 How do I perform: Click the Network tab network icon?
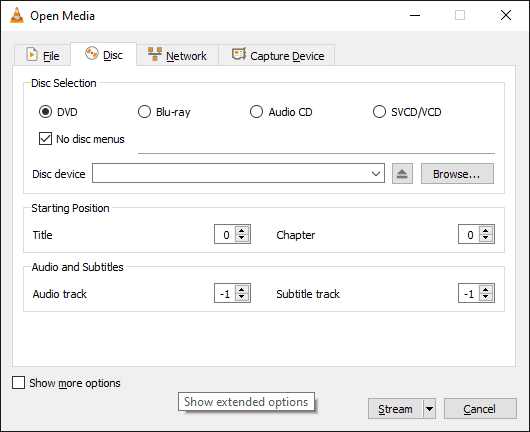click(x=155, y=54)
